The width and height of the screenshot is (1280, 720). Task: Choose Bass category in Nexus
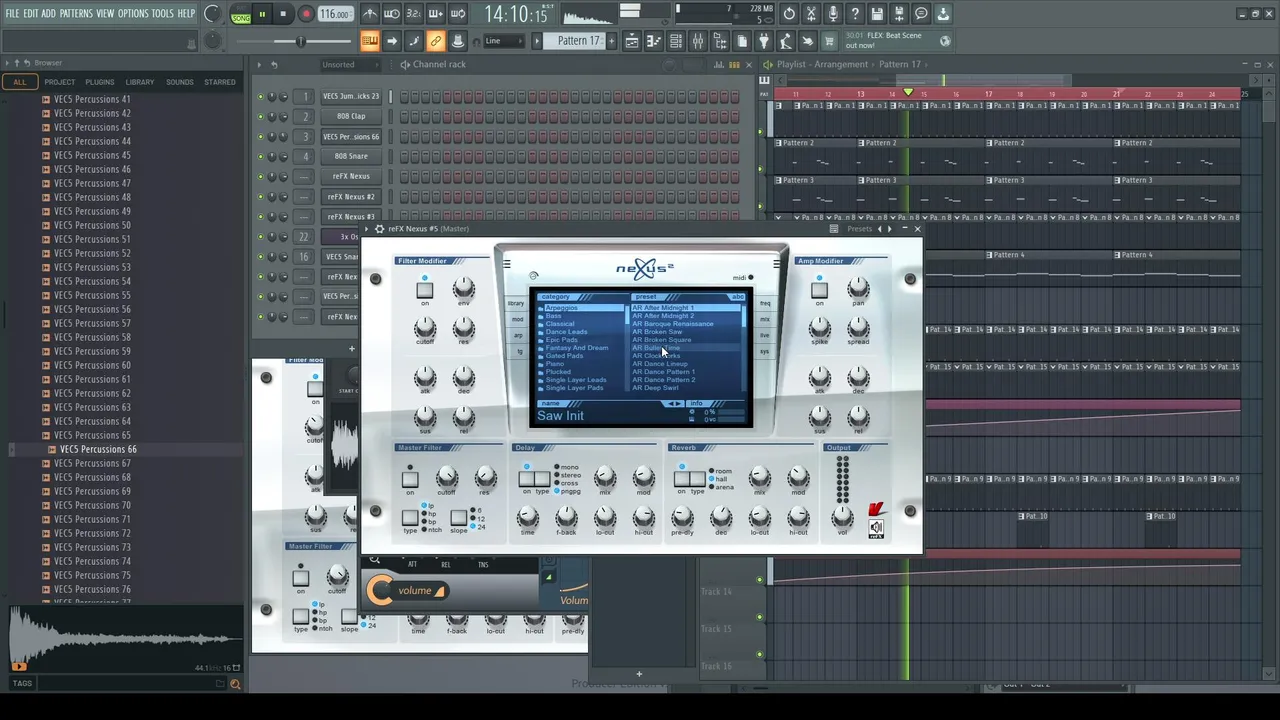[x=554, y=316]
